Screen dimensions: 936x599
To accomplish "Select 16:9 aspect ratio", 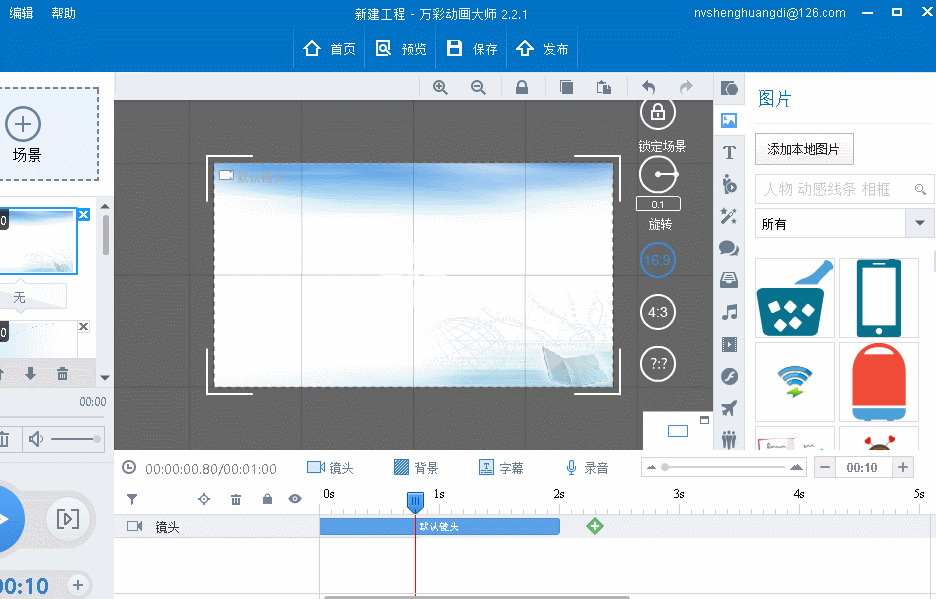I will tap(657, 260).
